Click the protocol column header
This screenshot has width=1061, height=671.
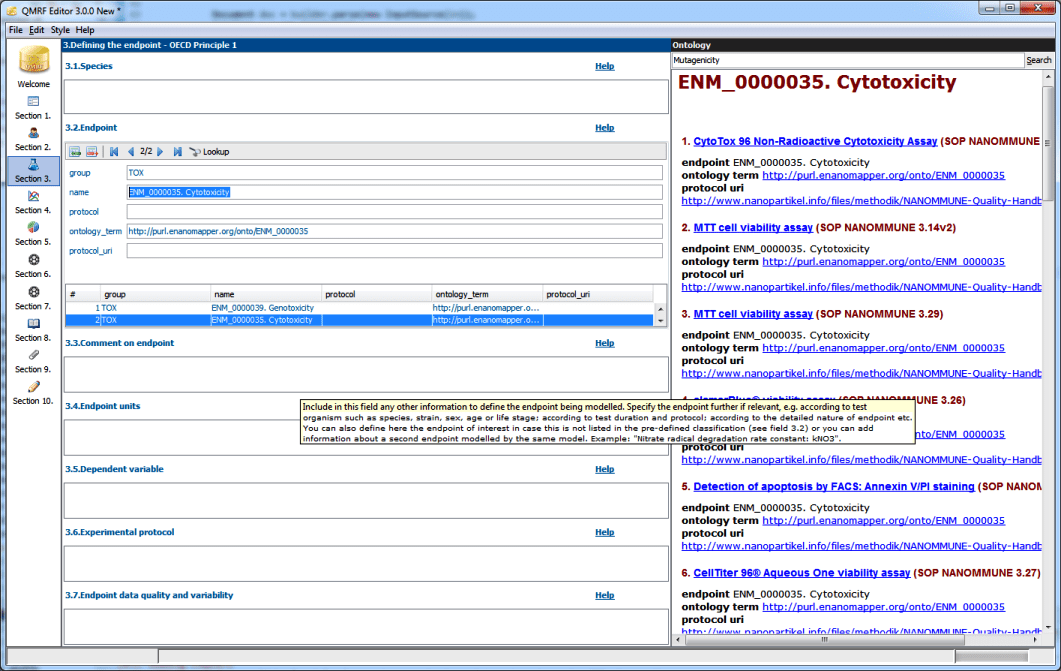[377, 294]
